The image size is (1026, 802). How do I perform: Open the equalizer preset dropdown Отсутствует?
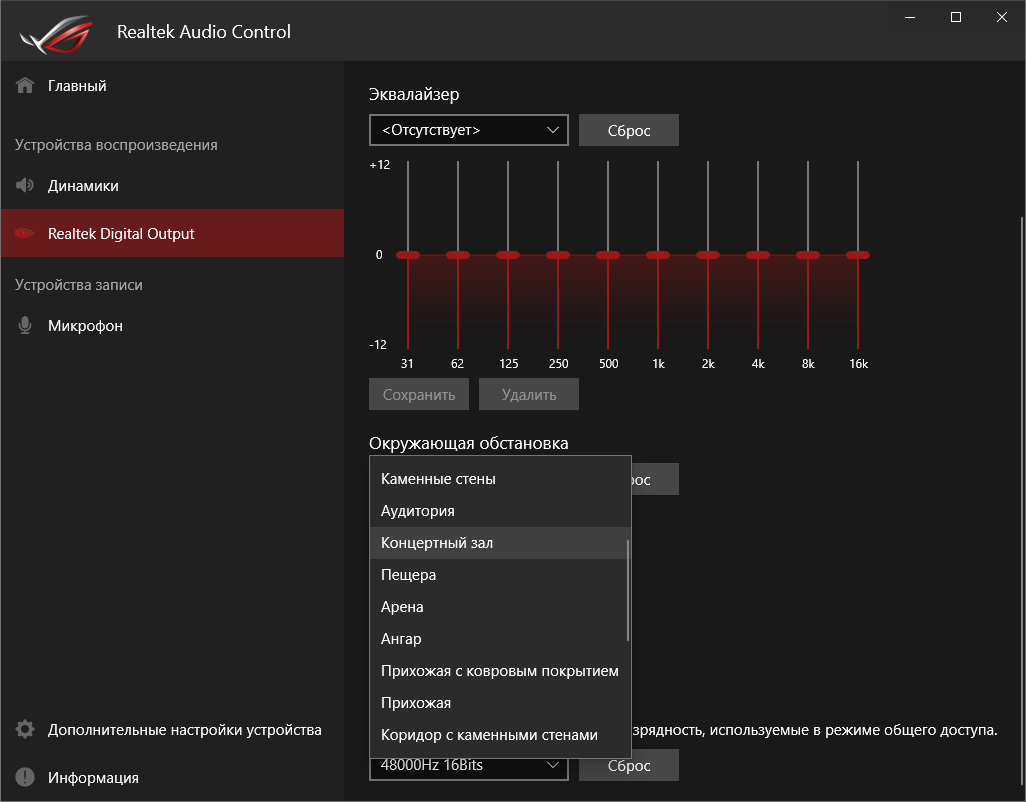point(469,130)
